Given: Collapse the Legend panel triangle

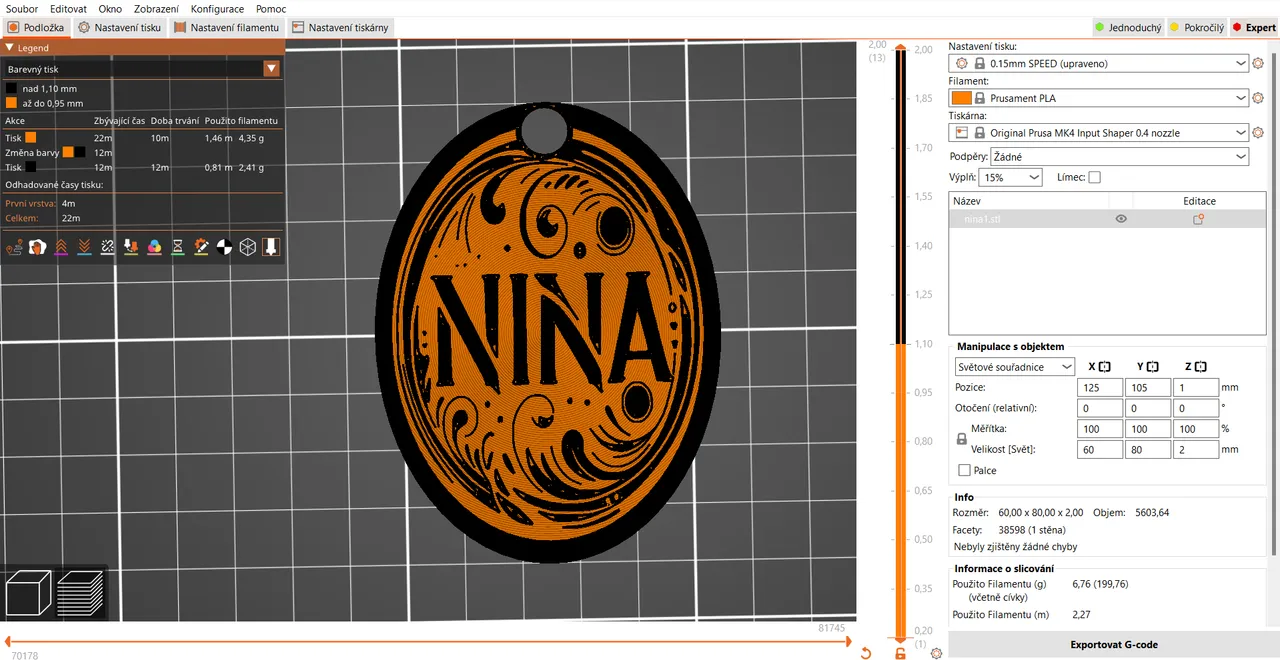Looking at the screenshot, I should [x=9, y=47].
